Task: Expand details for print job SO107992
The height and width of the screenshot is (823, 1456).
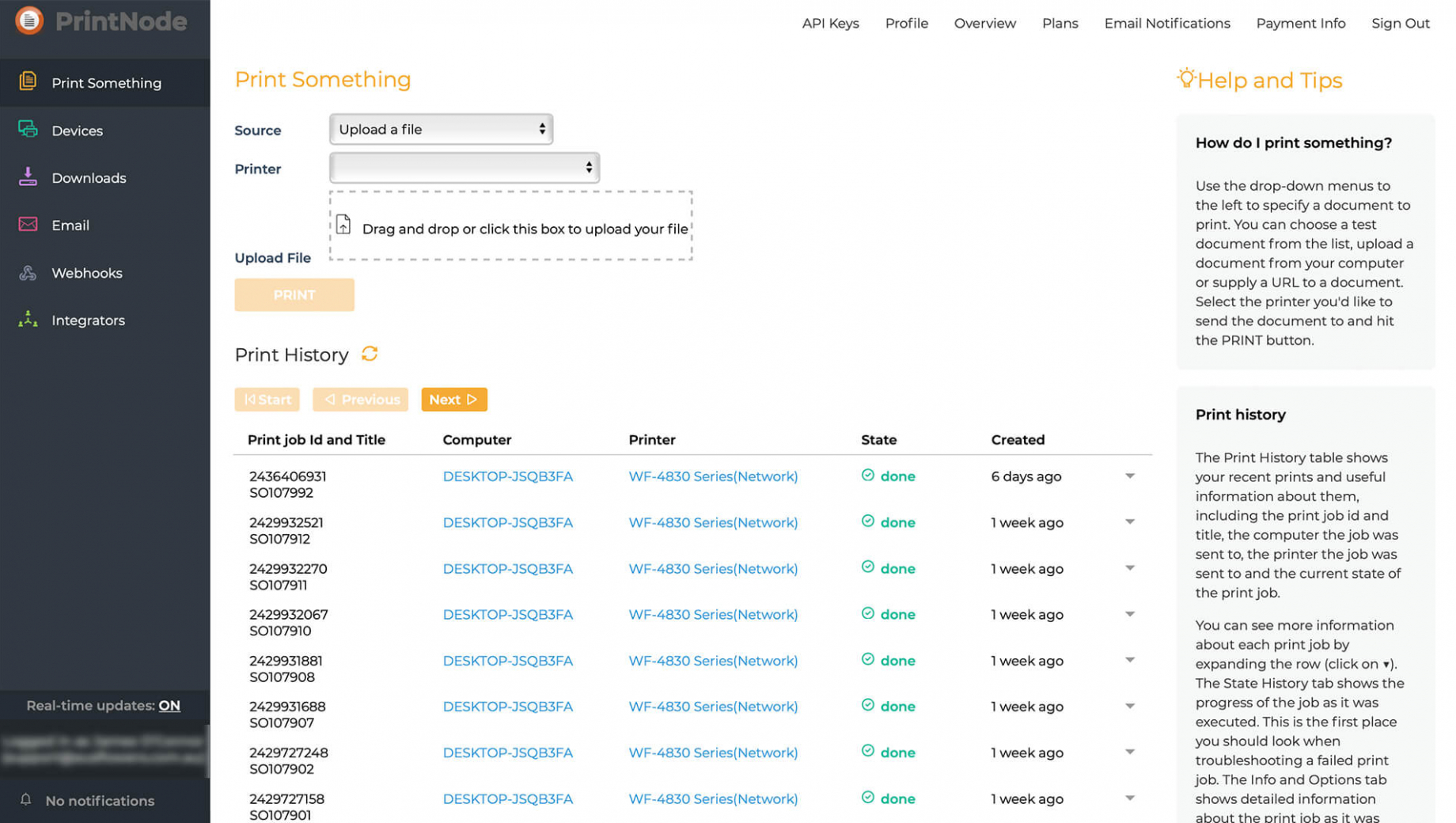Action: (1130, 476)
